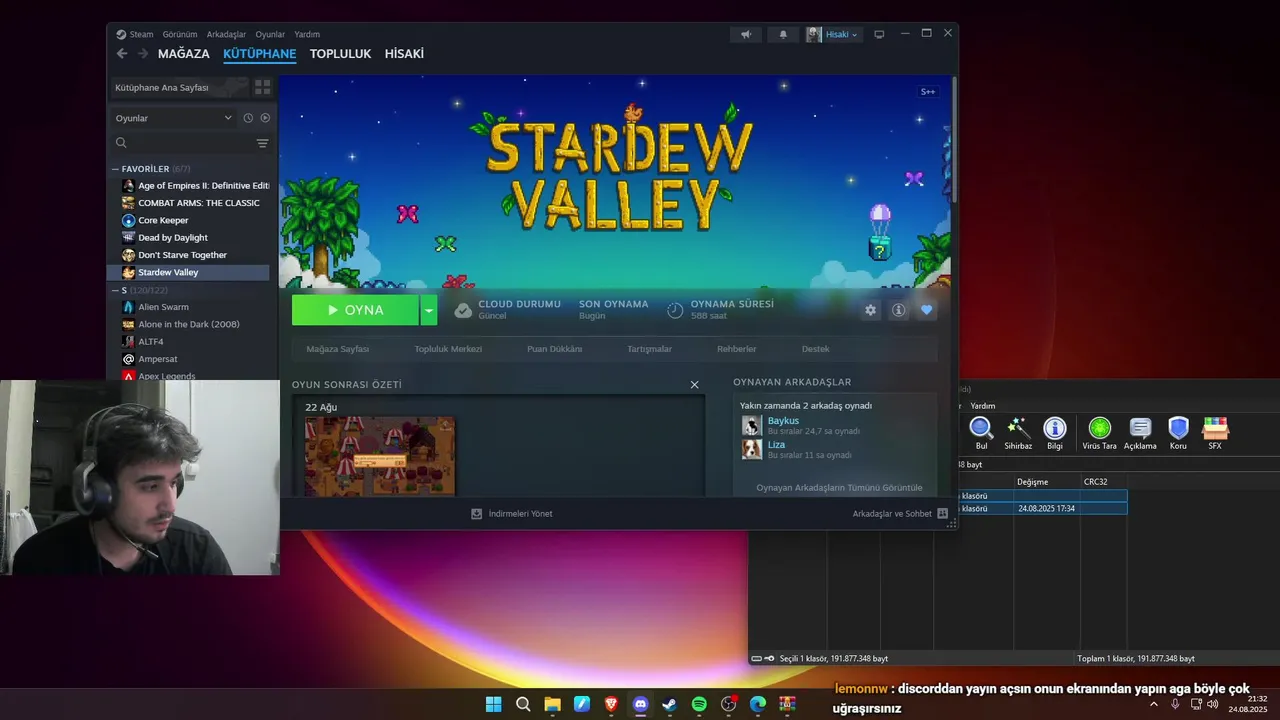Open Stardew Valley settings gear
1280x720 pixels.
click(870, 310)
